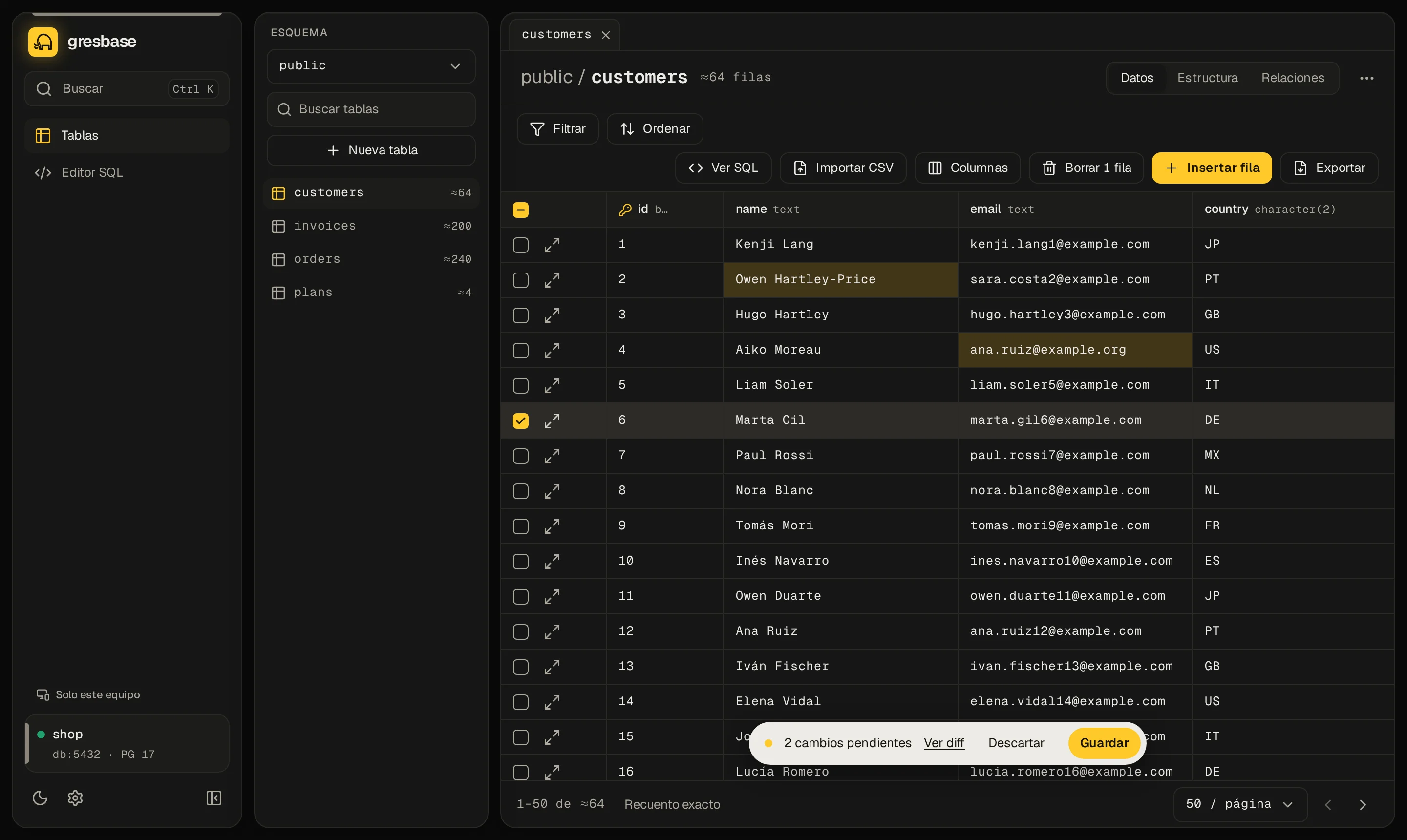The image size is (1407, 840).
Task: Open the plans table
Action: click(371, 293)
